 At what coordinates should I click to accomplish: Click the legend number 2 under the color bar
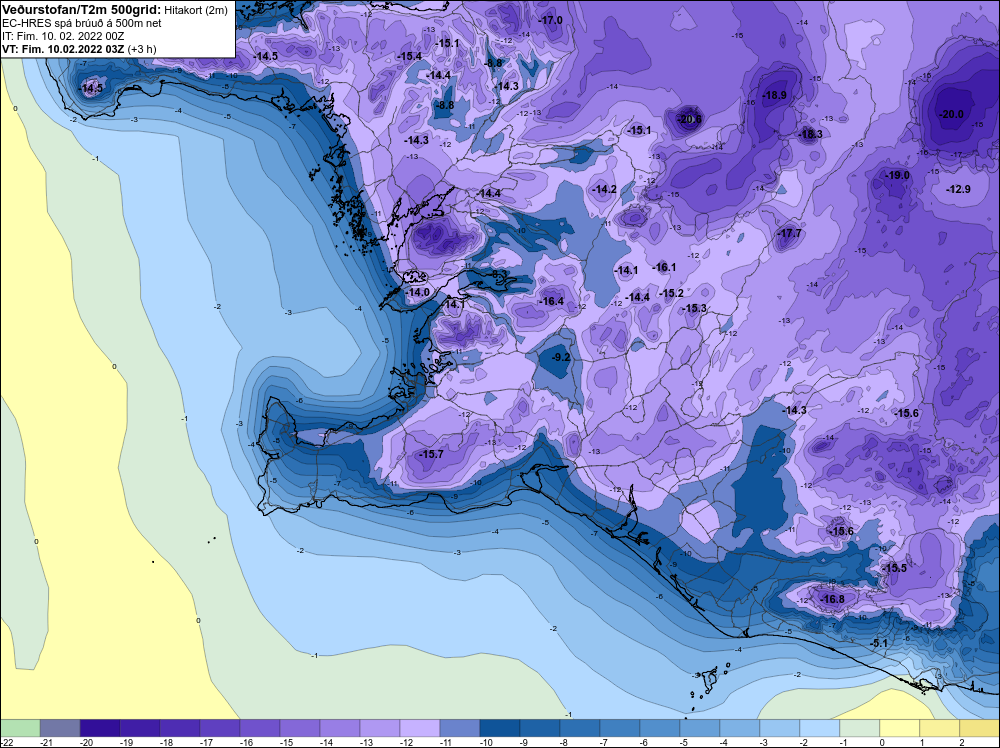pyautogui.click(x=962, y=742)
